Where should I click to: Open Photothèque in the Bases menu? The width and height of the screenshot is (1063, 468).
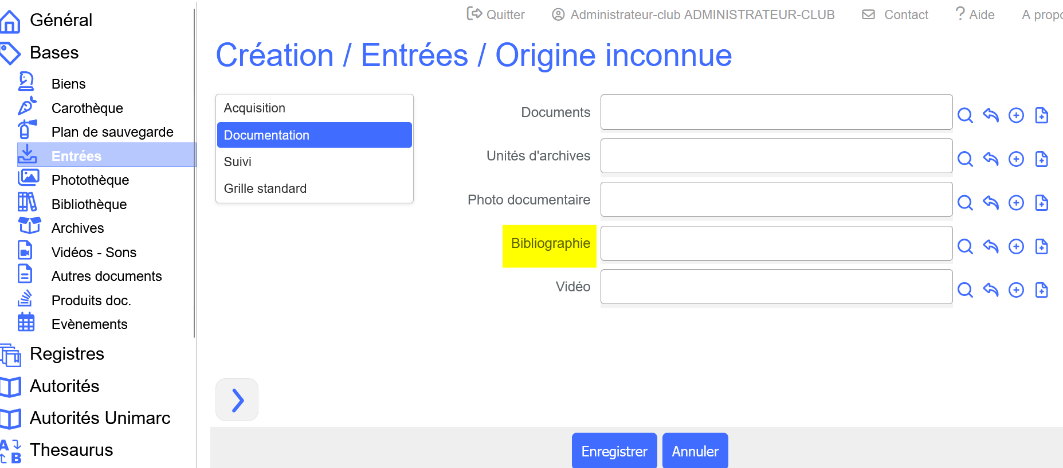point(90,180)
